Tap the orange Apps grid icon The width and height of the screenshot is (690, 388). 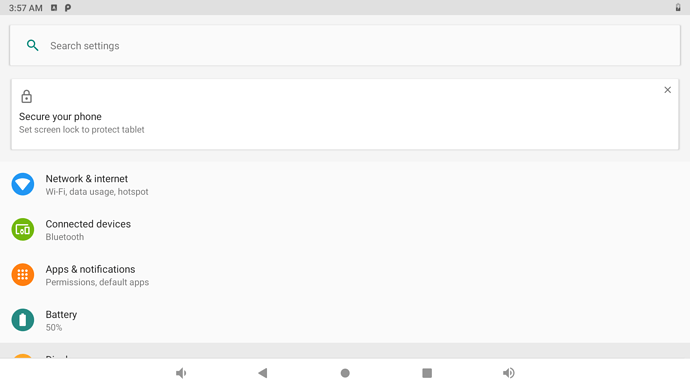click(23, 275)
